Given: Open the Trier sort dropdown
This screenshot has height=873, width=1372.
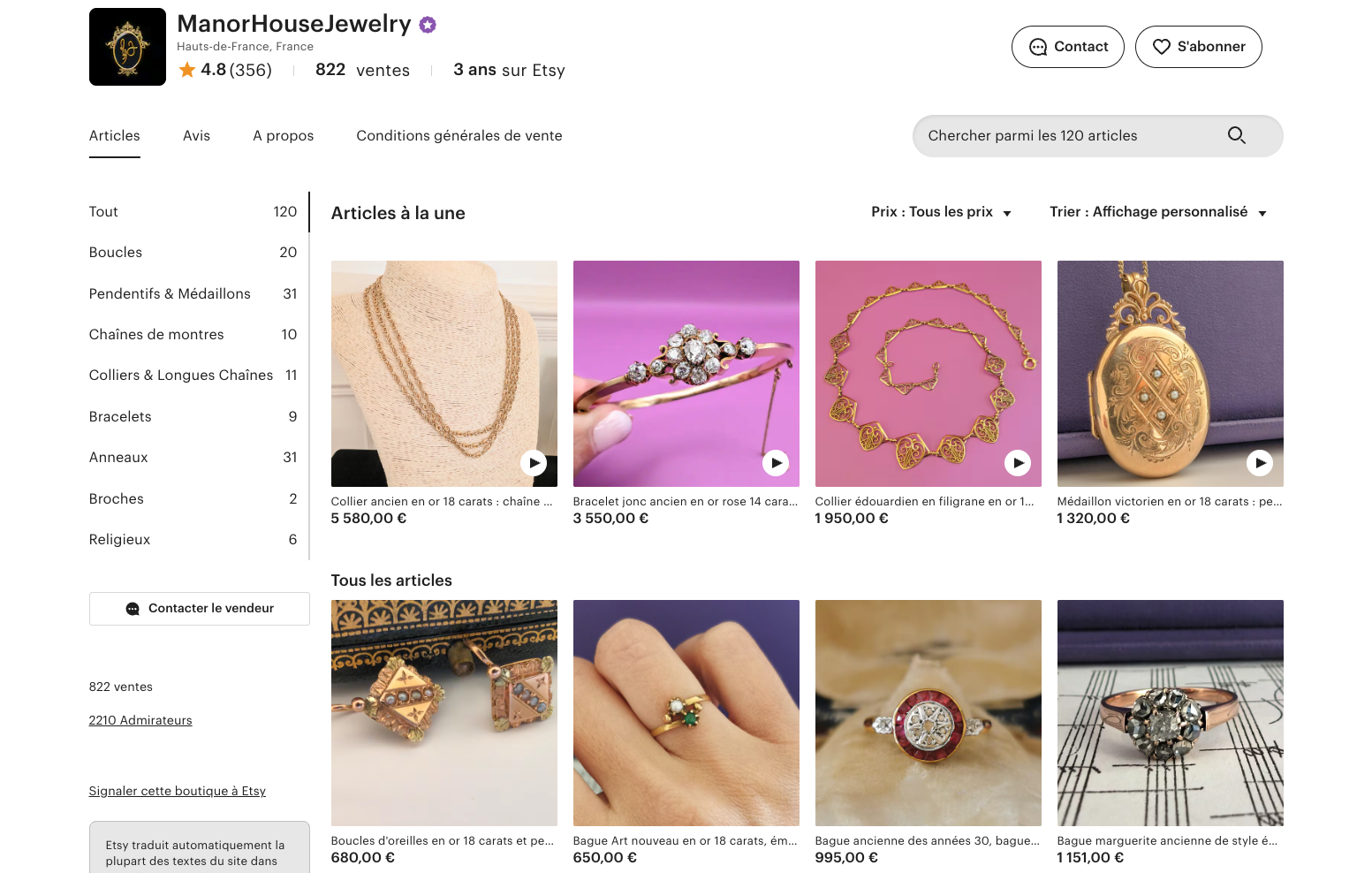Looking at the screenshot, I should coord(1157,212).
